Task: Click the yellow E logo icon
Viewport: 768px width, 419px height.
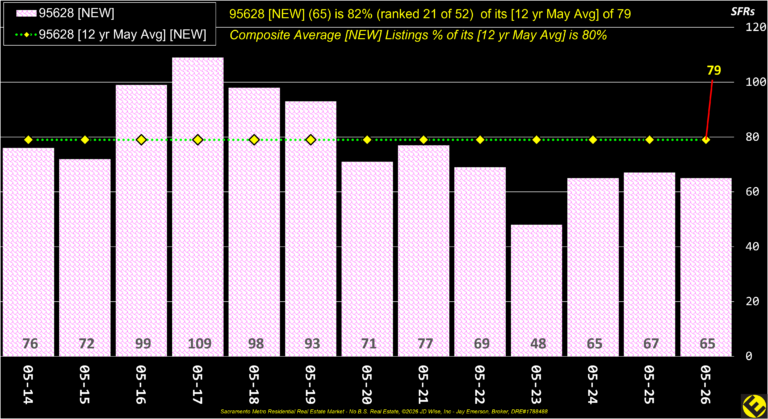Action: (754, 406)
